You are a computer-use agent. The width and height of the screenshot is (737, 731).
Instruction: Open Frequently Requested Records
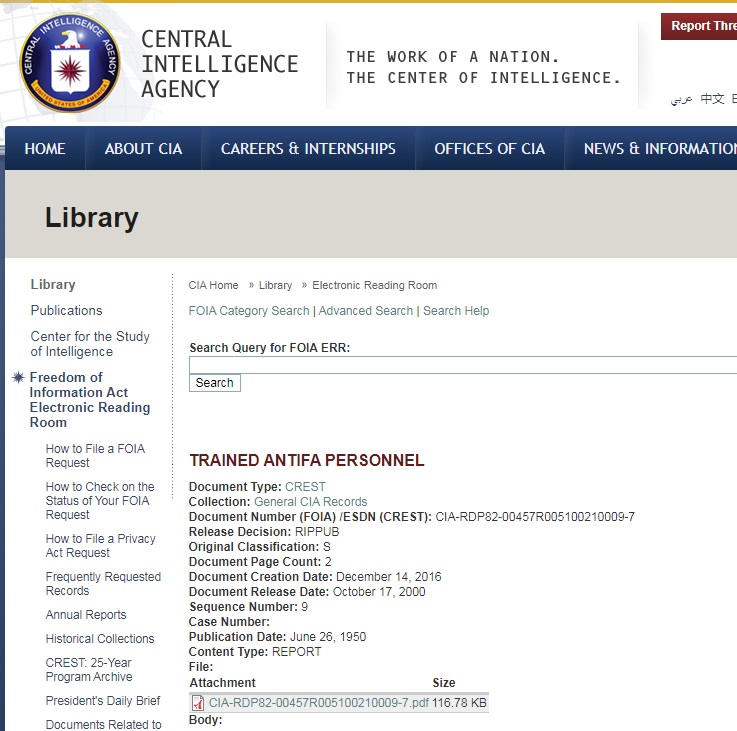click(103, 583)
